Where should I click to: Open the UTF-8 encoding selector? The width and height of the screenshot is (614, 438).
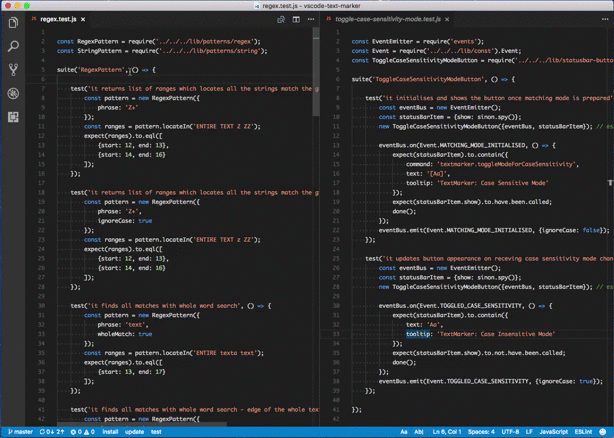510,432
